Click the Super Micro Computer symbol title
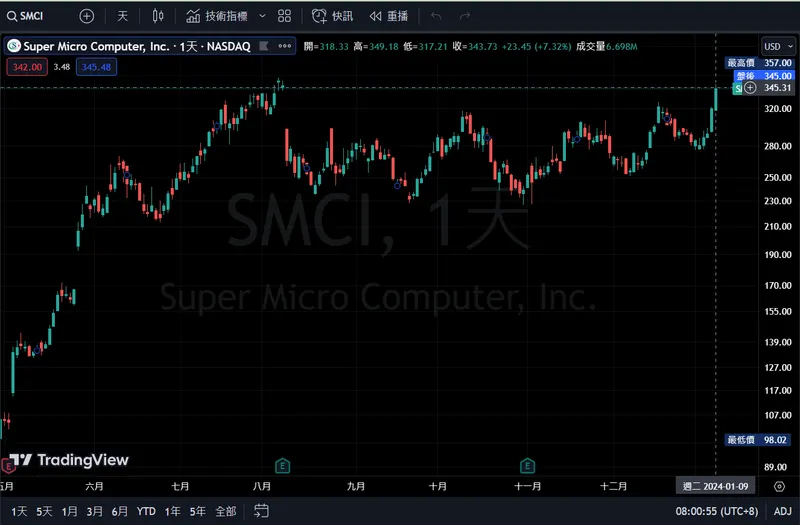800x525 pixels. click(x=137, y=46)
